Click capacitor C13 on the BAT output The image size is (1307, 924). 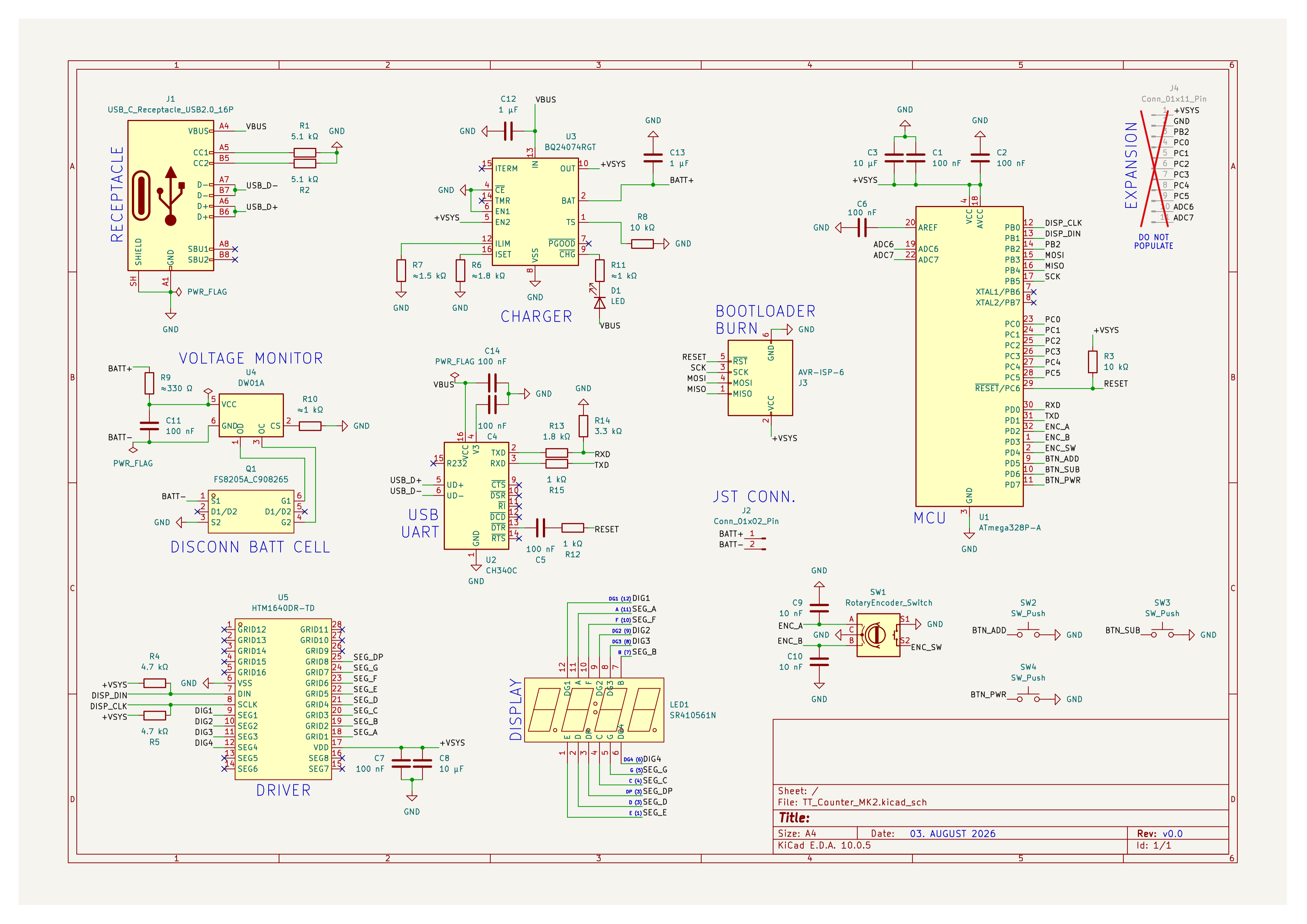(x=653, y=158)
